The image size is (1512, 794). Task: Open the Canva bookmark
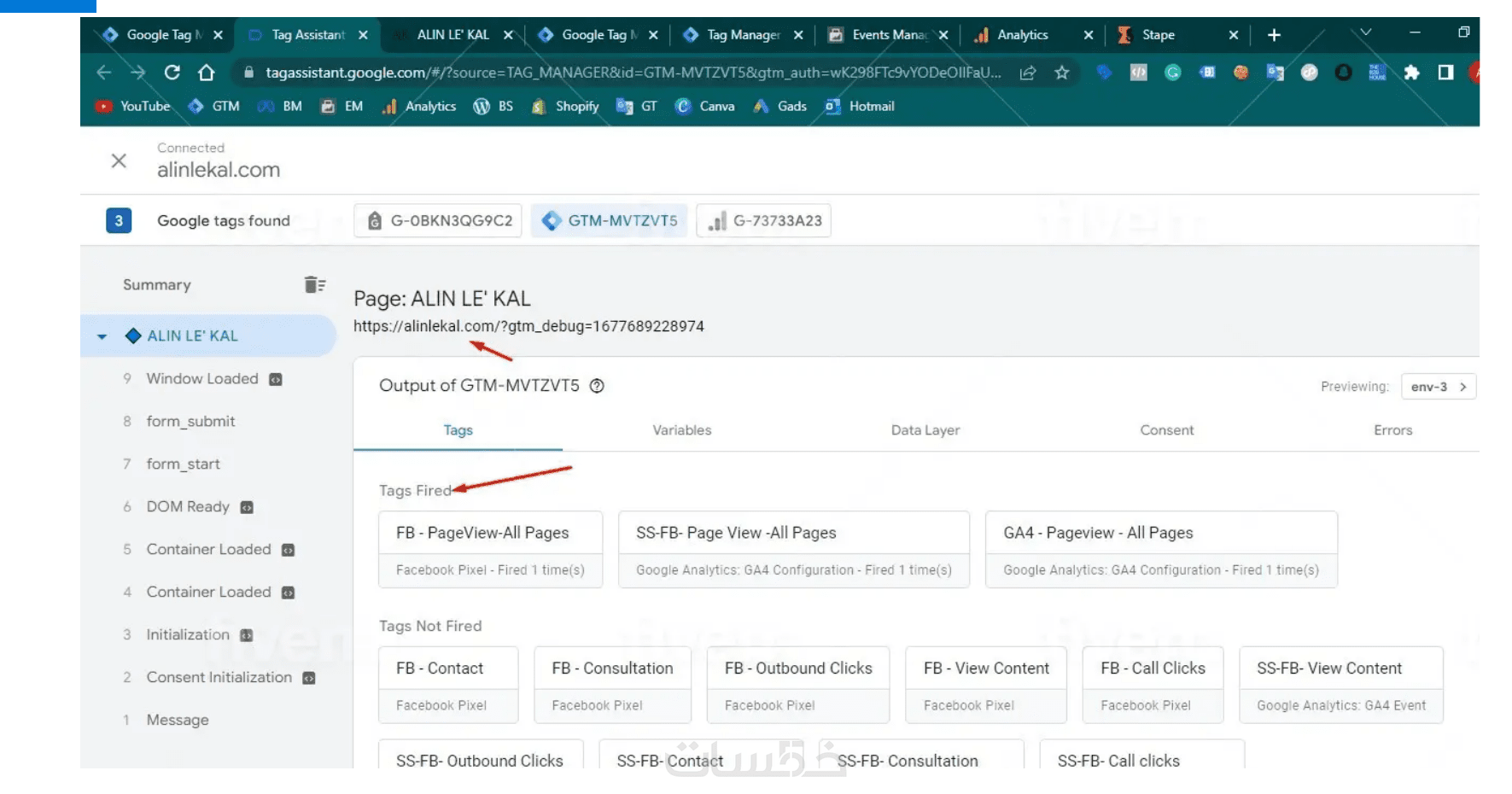tap(705, 106)
